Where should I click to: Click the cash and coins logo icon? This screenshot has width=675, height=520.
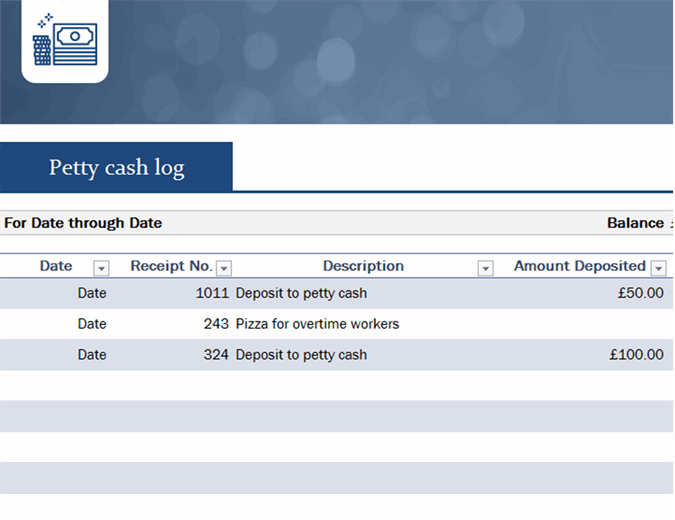coord(64,40)
